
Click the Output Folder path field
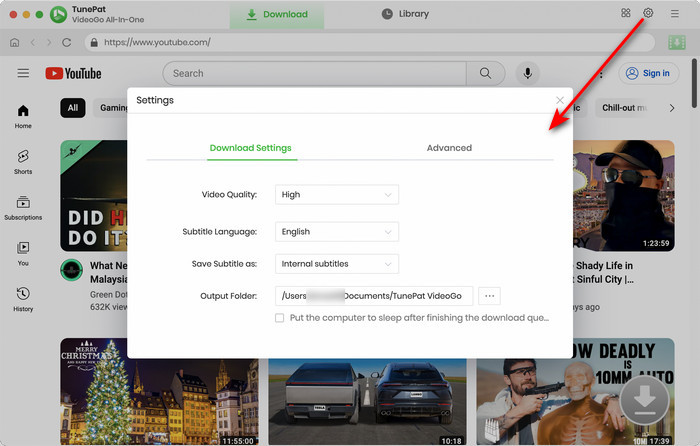click(374, 296)
